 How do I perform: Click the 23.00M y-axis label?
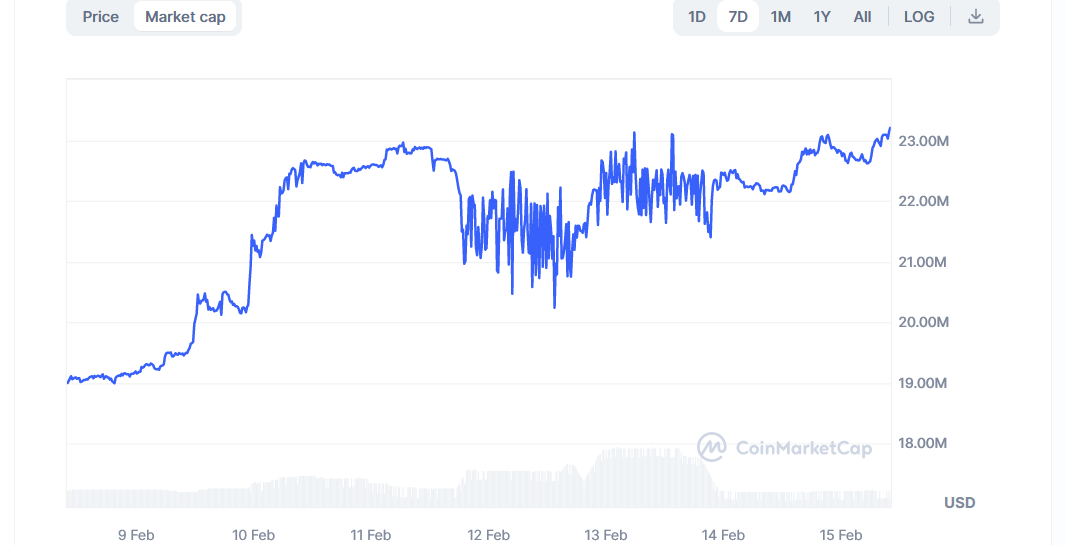tap(923, 141)
